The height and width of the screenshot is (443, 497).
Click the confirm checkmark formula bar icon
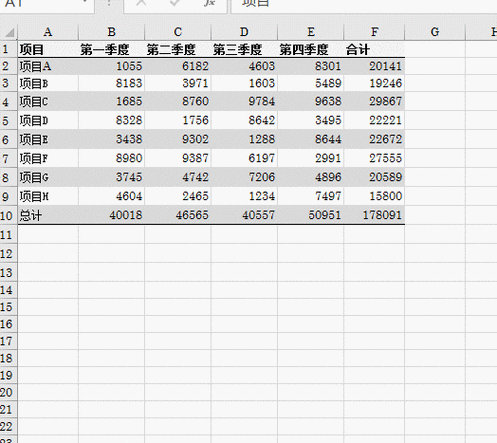coord(174,3)
